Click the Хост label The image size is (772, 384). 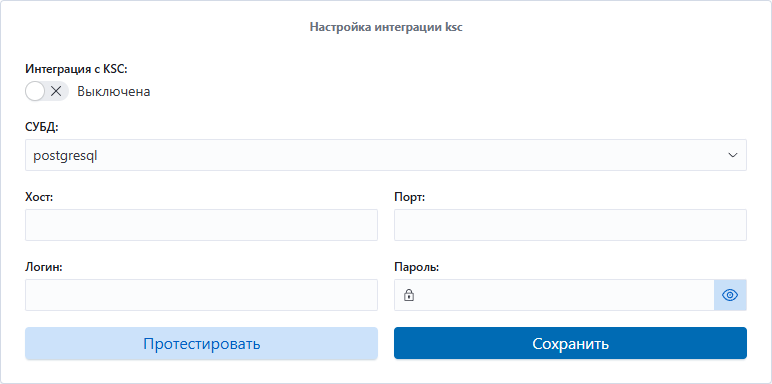pyautogui.click(x=39, y=197)
